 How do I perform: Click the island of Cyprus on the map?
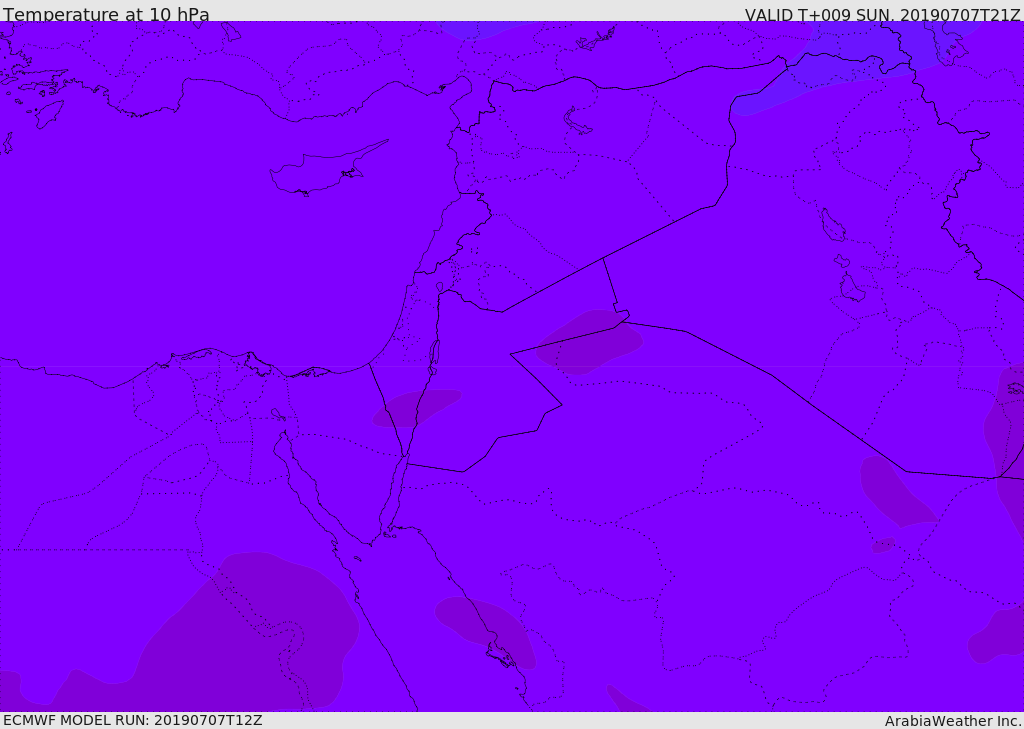(321, 171)
